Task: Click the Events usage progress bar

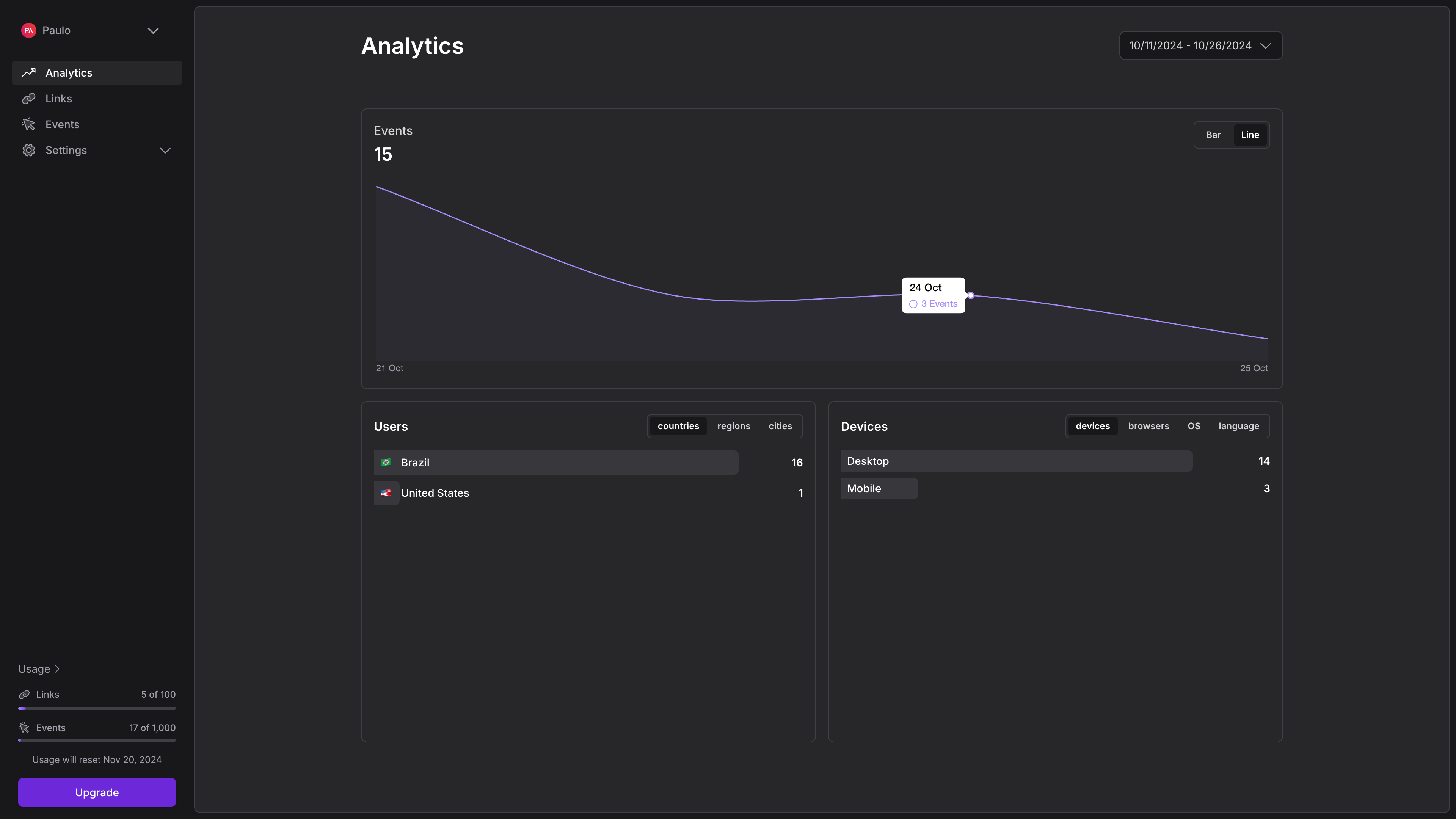Action: (x=97, y=741)
